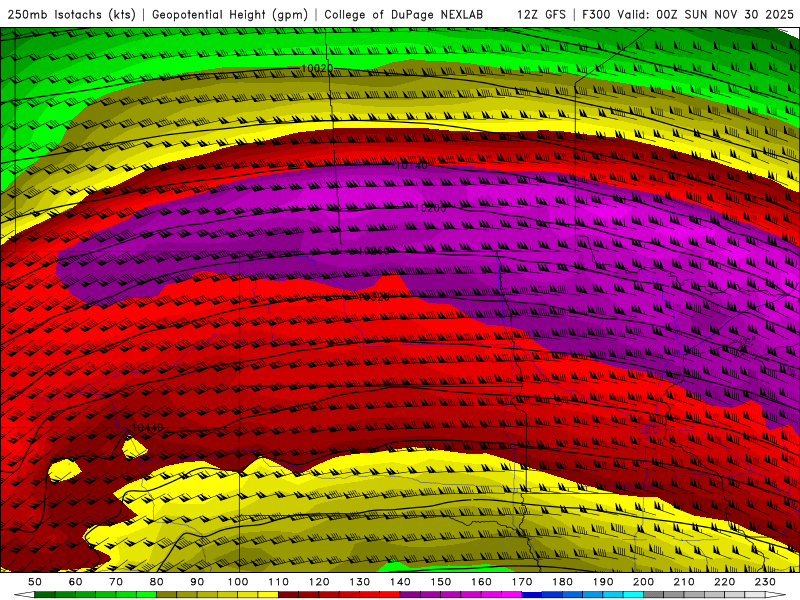Click the 10140 height contour label
This screenshot has width=800, height=600.
point(411,166)
